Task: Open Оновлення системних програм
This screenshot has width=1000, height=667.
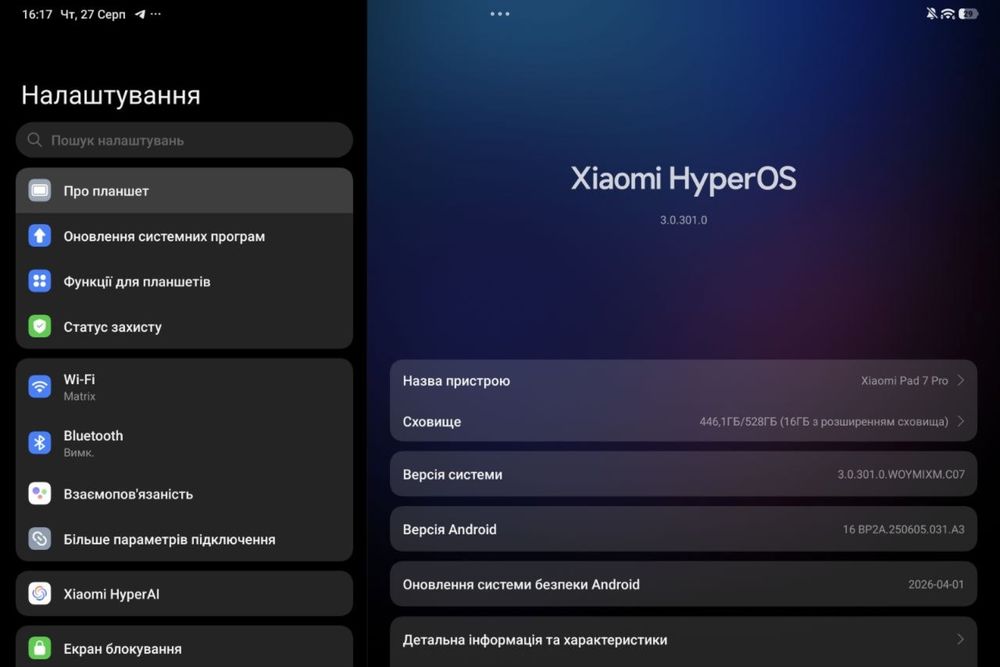Action: click(184, 236)
